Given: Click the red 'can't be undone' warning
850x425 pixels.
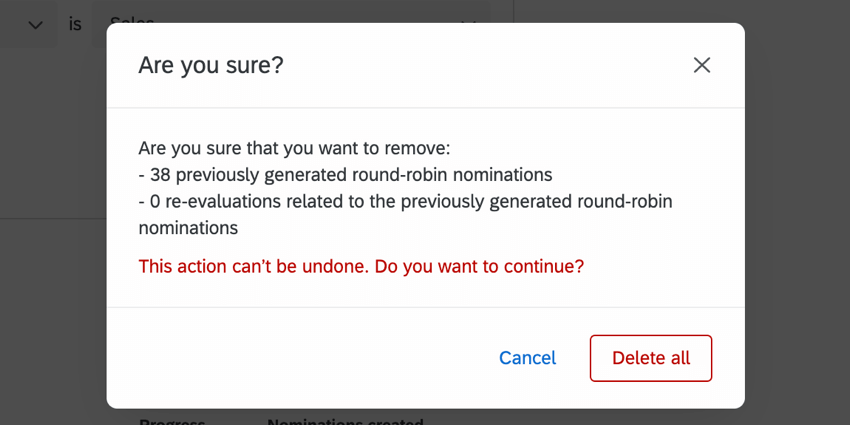Looking at the screenshot, I should coord(361,266).
